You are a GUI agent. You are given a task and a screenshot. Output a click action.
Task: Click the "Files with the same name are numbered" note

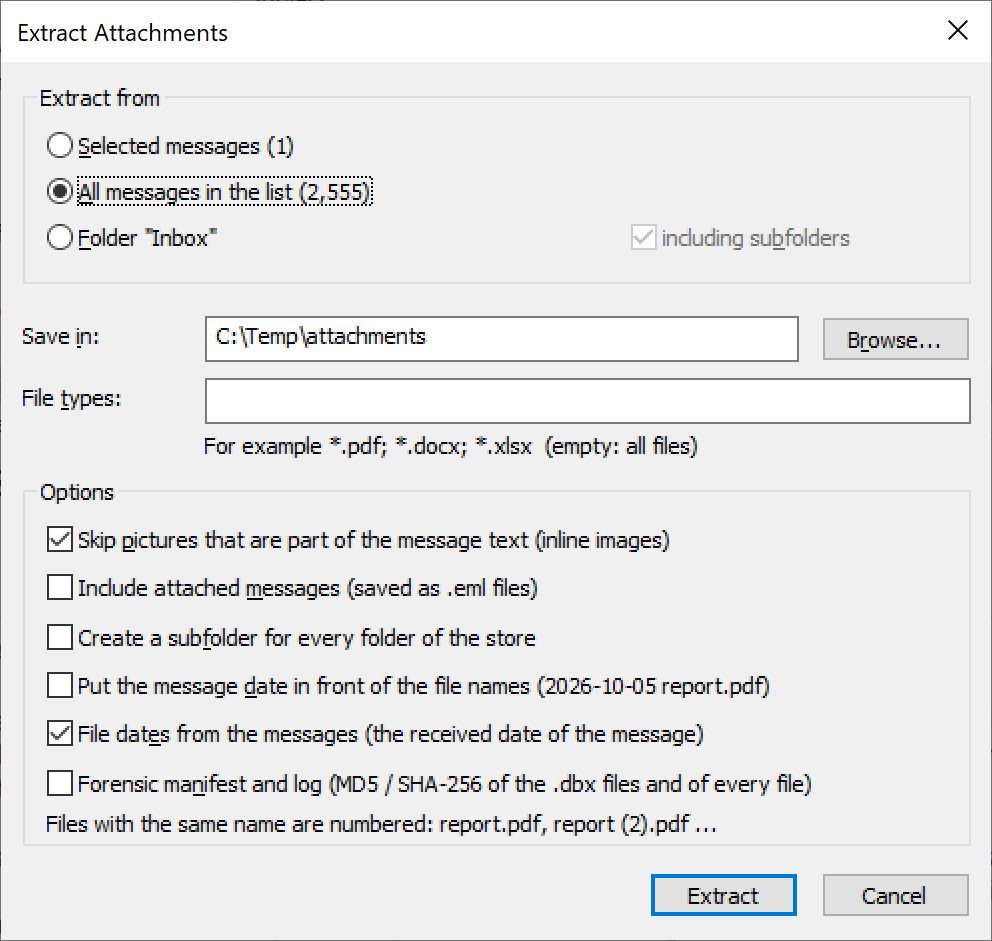[x=381, y=824]
